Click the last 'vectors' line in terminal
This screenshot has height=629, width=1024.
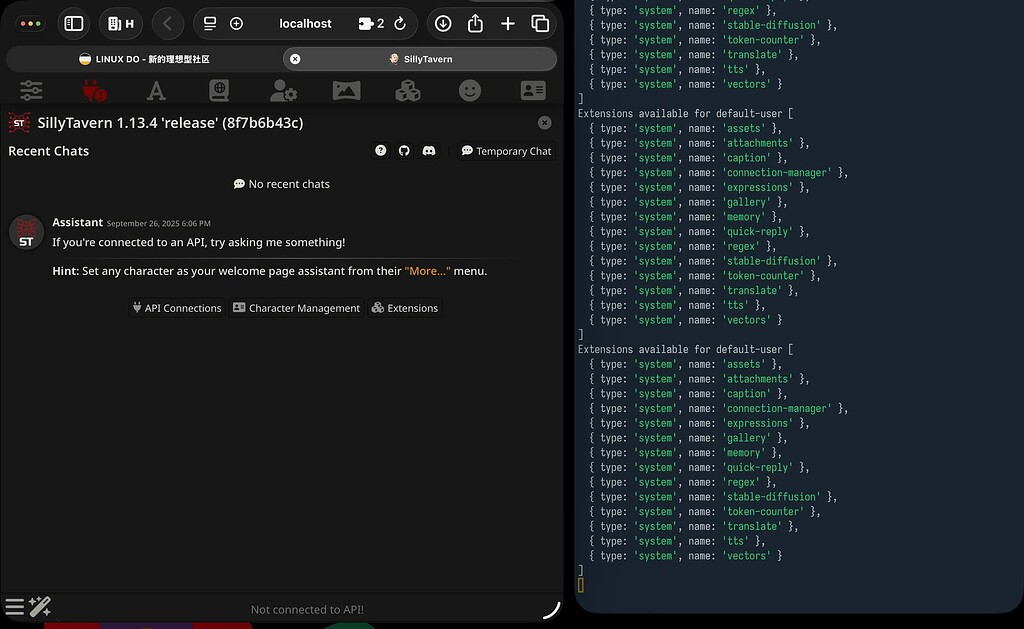[x=685, y=556]
